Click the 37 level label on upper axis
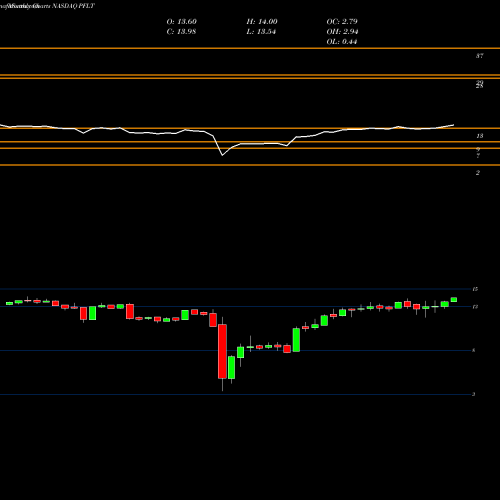The width and height of the screenshot is (500, 500). tap(479, 56)
